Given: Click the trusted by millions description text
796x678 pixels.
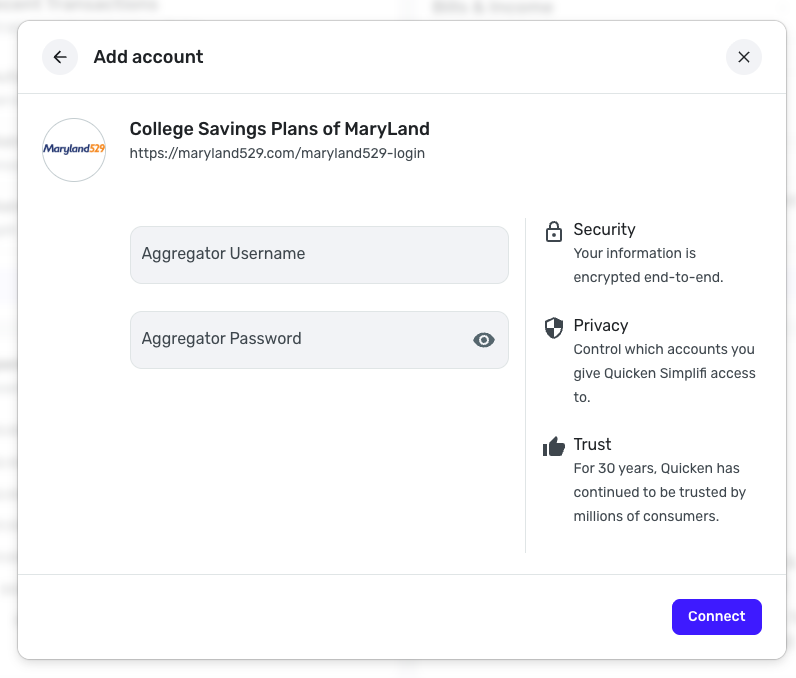Looking at the screenshot, I should coord(660,492).
